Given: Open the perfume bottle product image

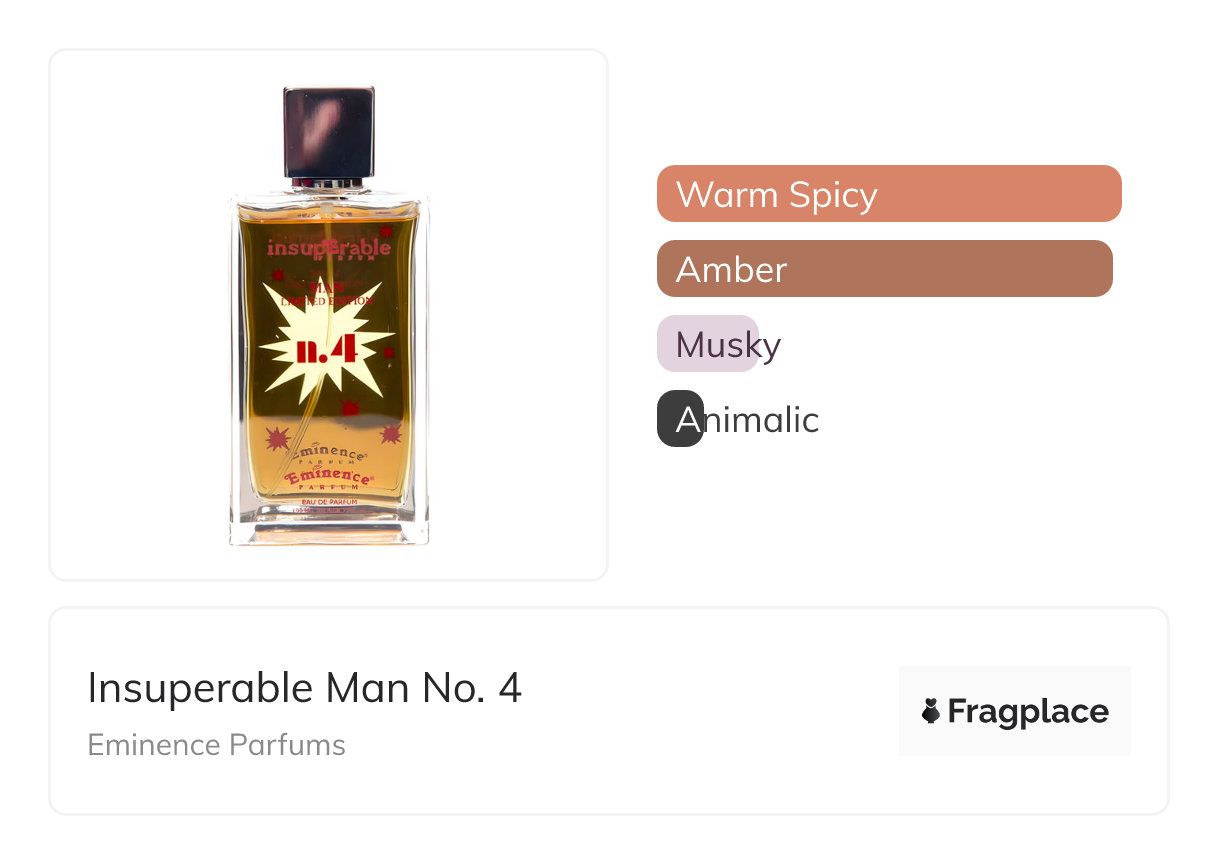Looking at the screenshot, I should tap(328, 315).
